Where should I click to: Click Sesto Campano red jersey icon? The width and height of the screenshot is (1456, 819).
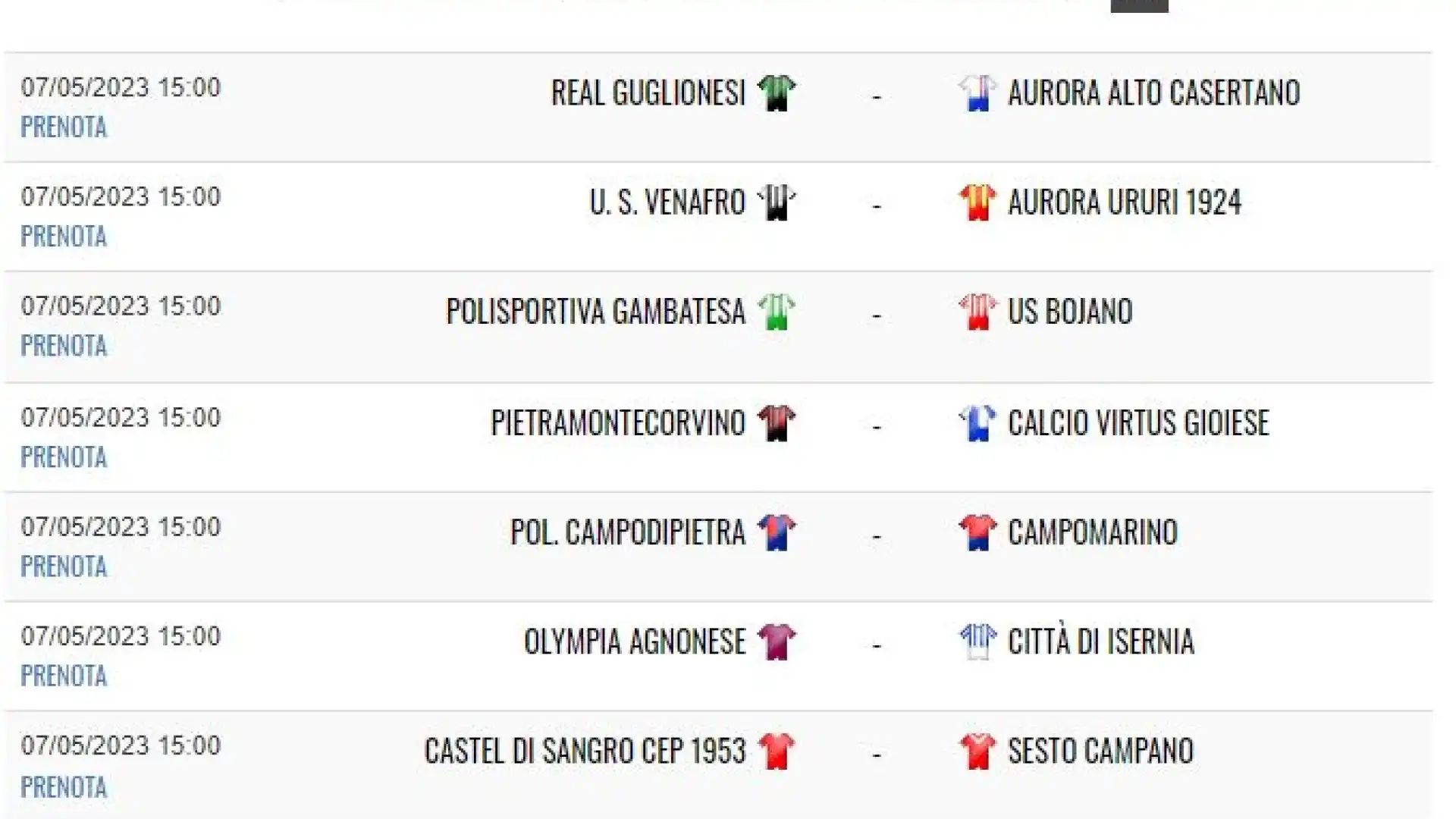tap(977, 751)
